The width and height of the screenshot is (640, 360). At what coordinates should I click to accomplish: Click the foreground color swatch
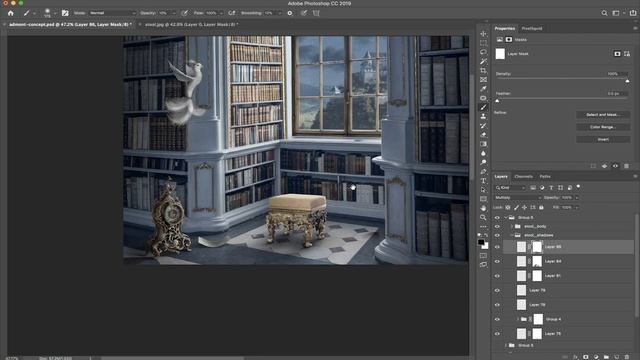tap(481, 242)
